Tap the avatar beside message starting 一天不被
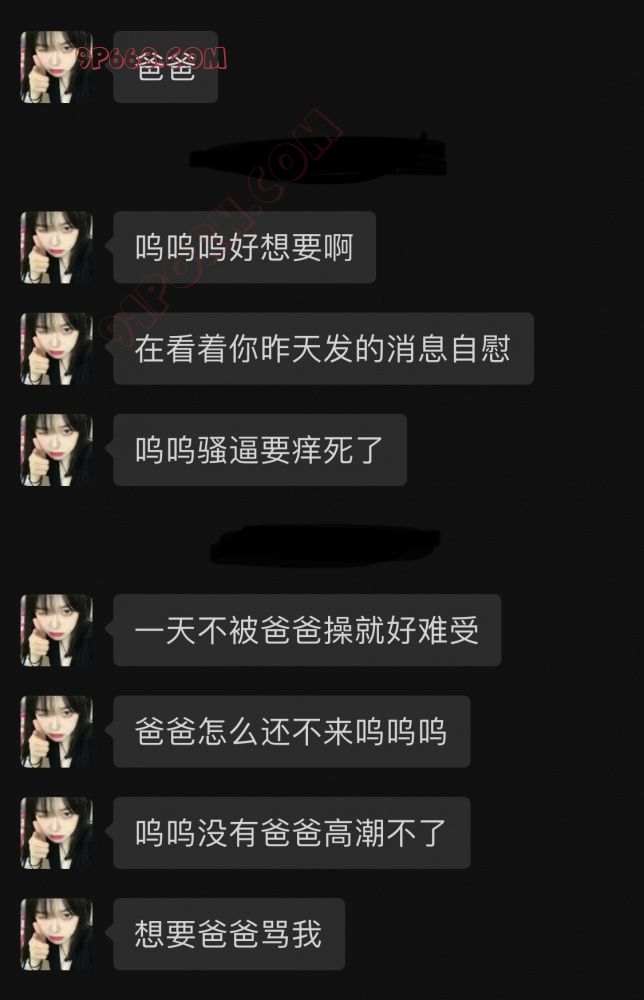The height and width of the screenshot is (1000, 644). pyautogui.click(x=57, y=631)
